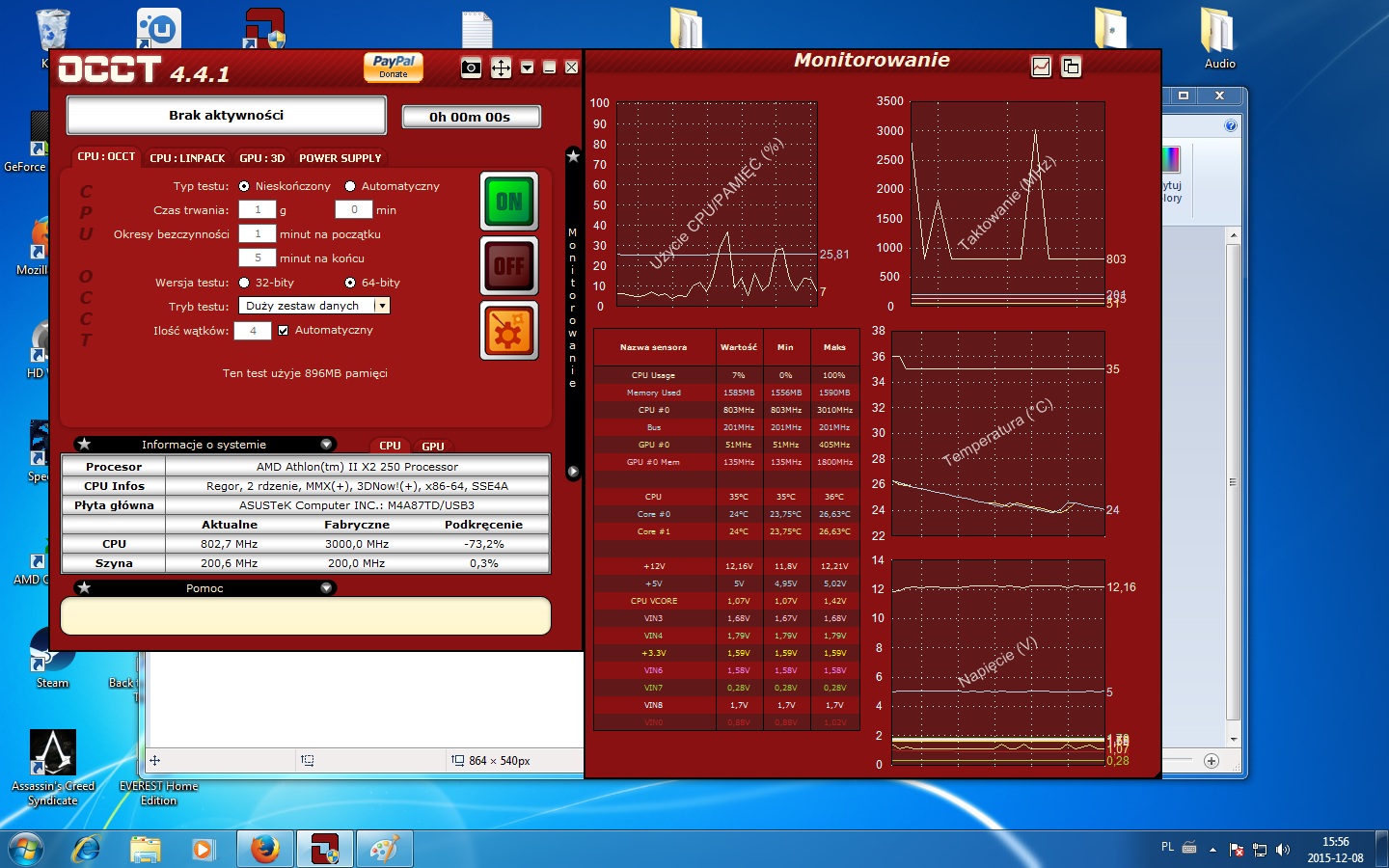Toggle the Automatyczny thread count checkbox
This screenshot has height=868, width=1389.
click(283, 330)
